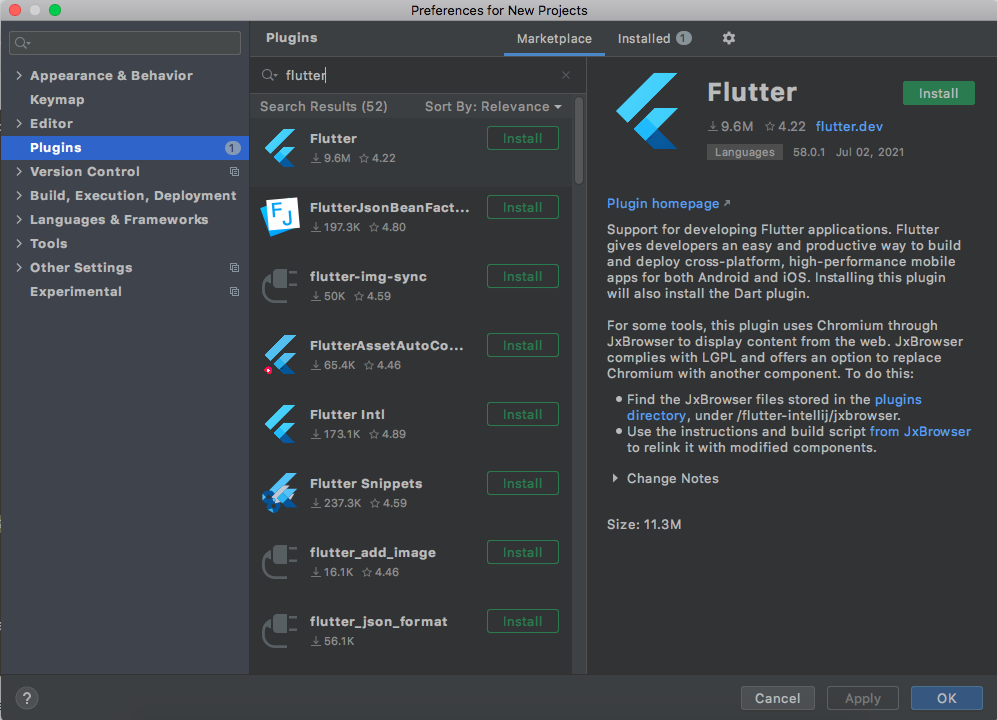Click the Size: 11.3M text
Viewport: 997px width, 720px height.
click(644, 525)
